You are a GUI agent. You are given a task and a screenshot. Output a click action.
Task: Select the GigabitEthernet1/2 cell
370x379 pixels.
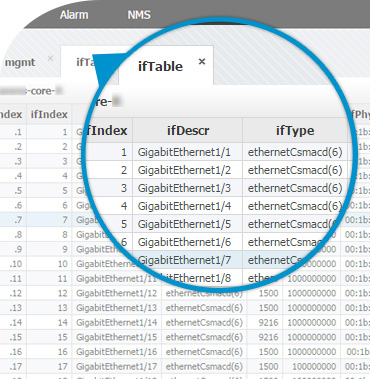pos(188,170)
